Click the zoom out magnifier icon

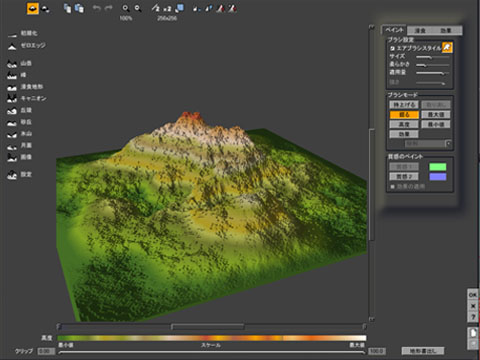pyautogui.click(x=138, y=8)
